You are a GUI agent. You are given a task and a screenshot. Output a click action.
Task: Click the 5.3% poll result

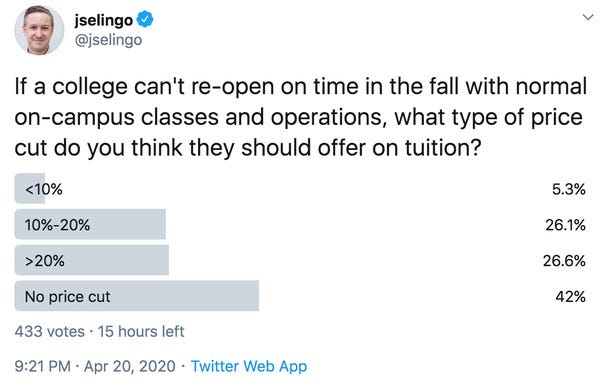[x=569, y=189]
